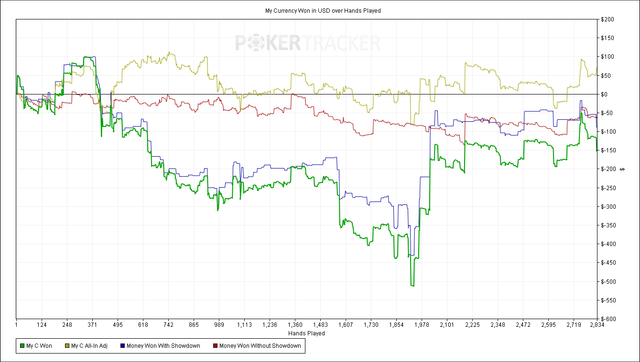Click the chart title 'My Currency Won in USD over Hands Played'
The image size is (640, 362).
323,11
